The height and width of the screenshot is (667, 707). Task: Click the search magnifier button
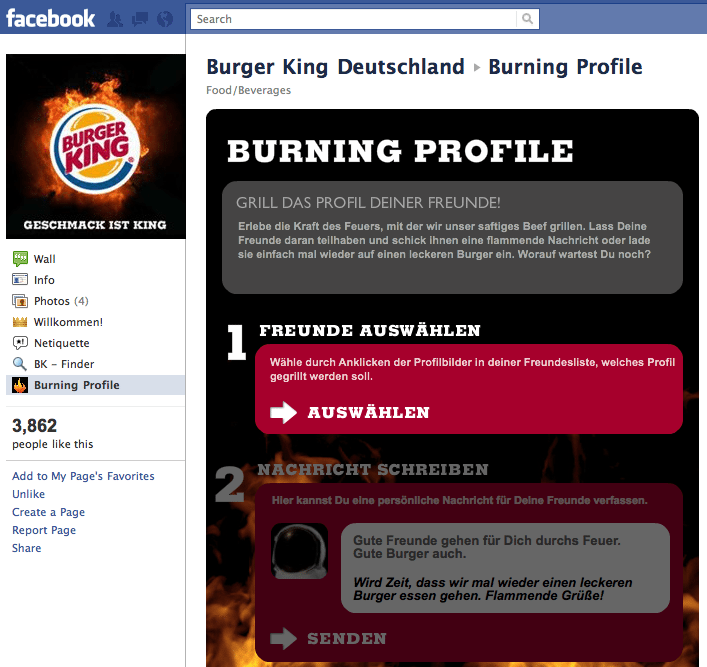[x=527, y=19]
